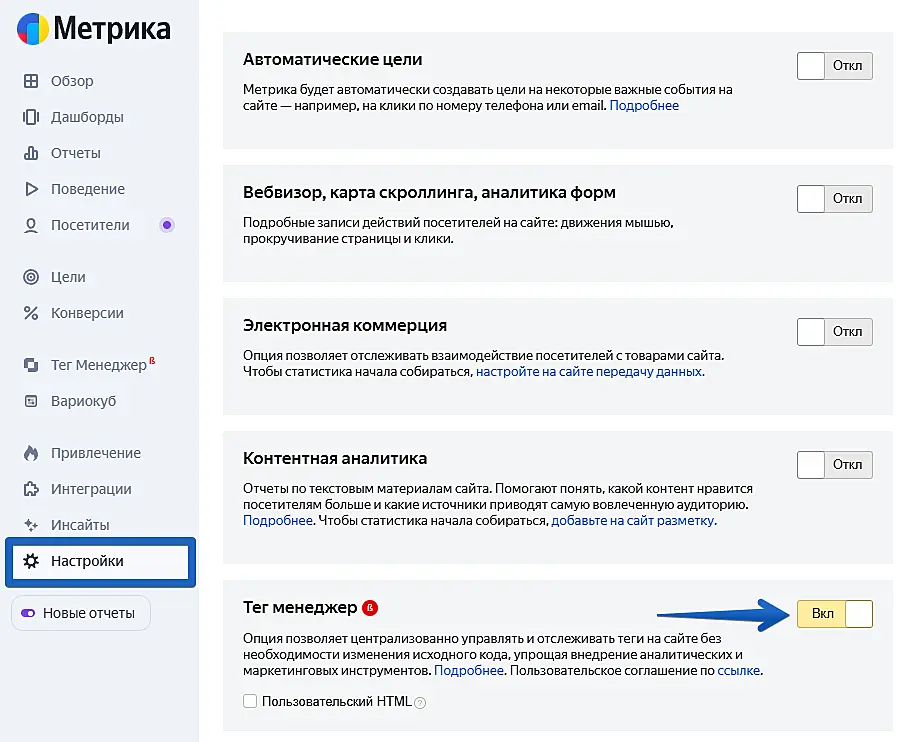
Task: Check the Пользовательский HTML checkbox
Action: tap(250, 702)
